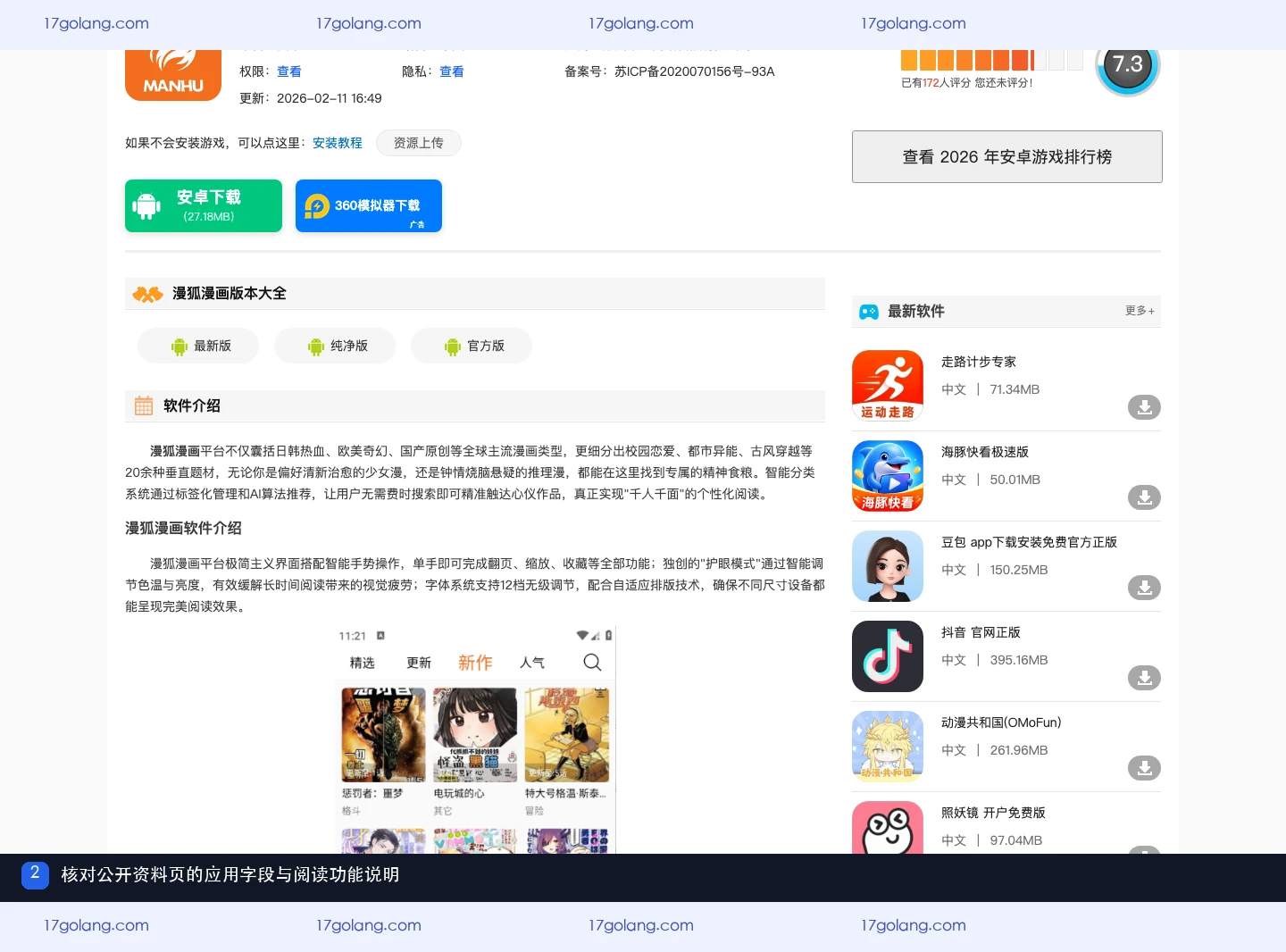1286x952 pixels.
Task: Select the 人气 tab in the app screenshot
Action: coord(532,663)
